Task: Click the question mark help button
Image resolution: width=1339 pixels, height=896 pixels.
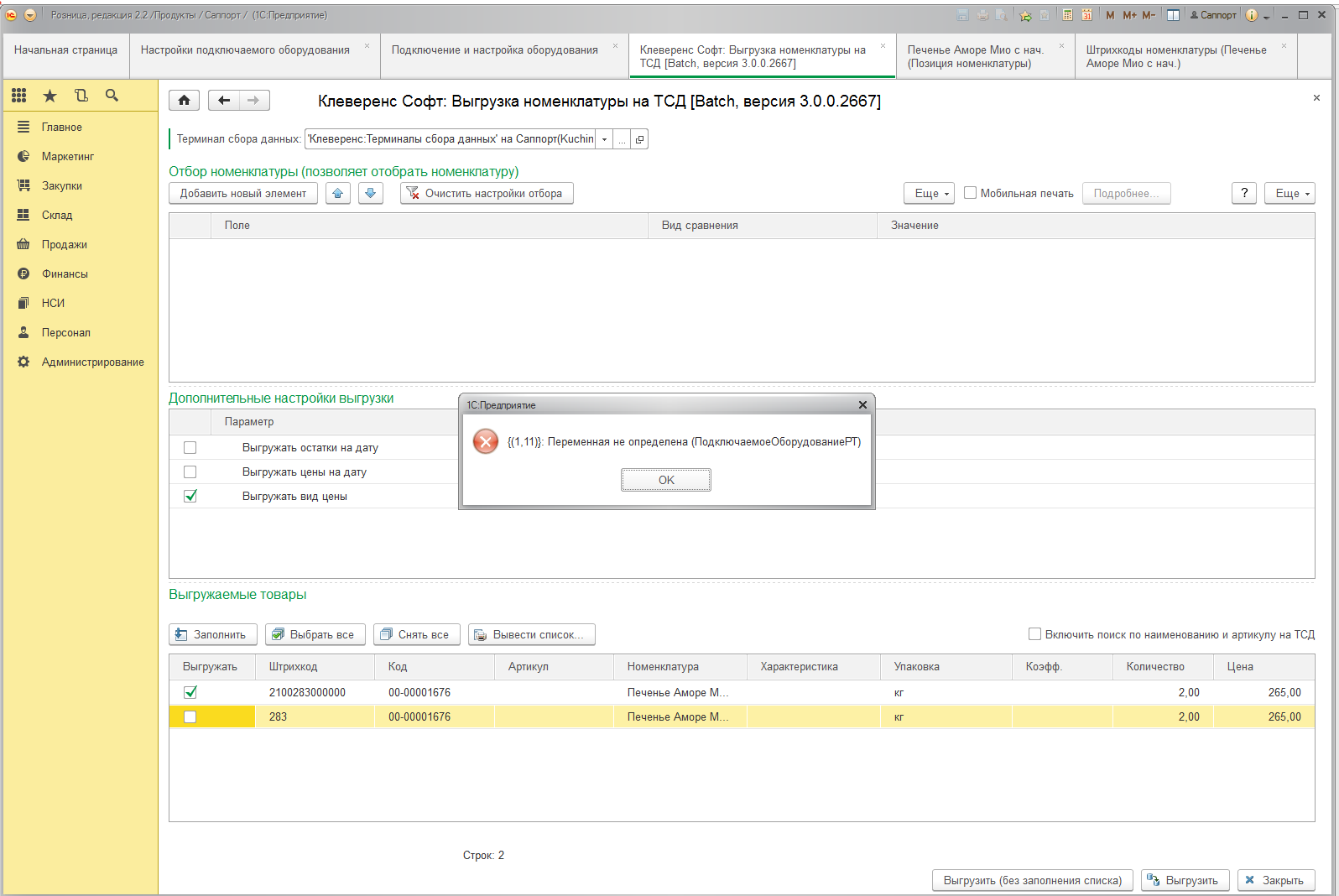Action: pos(1244,193)
